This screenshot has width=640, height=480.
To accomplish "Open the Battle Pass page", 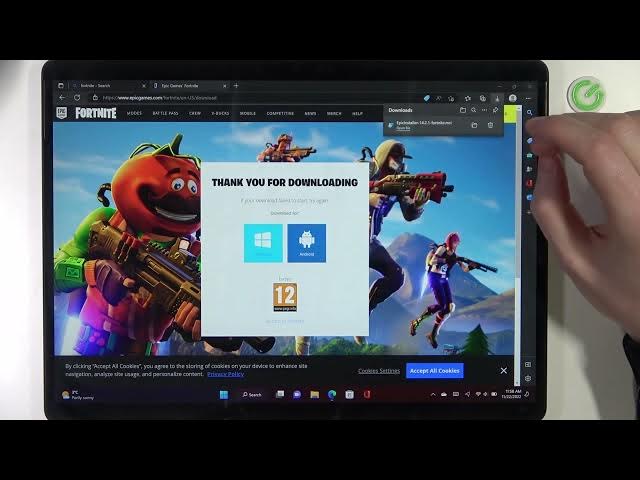I will click(x=165, y=113).
